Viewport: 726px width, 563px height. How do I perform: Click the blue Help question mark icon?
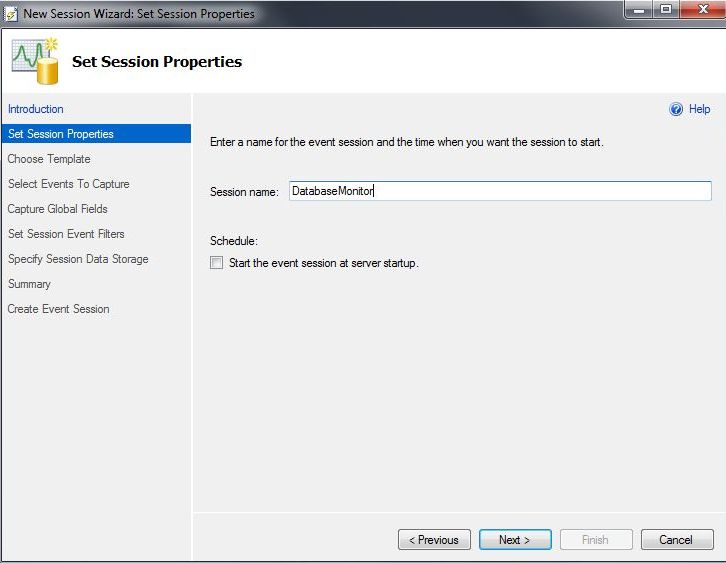[x=676, y=109]
